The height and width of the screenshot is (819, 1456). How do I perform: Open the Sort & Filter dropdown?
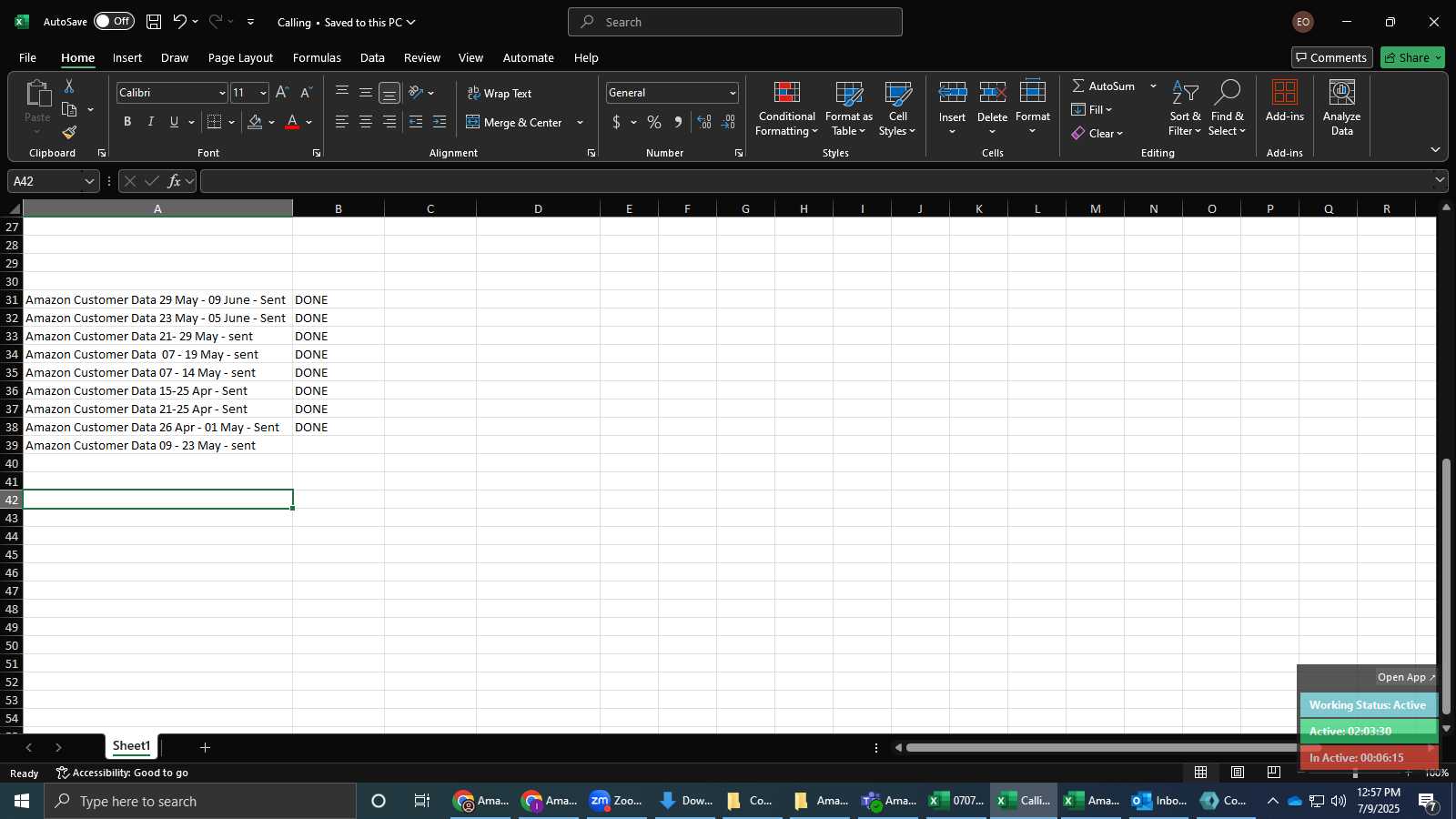tap(1185, 108)
